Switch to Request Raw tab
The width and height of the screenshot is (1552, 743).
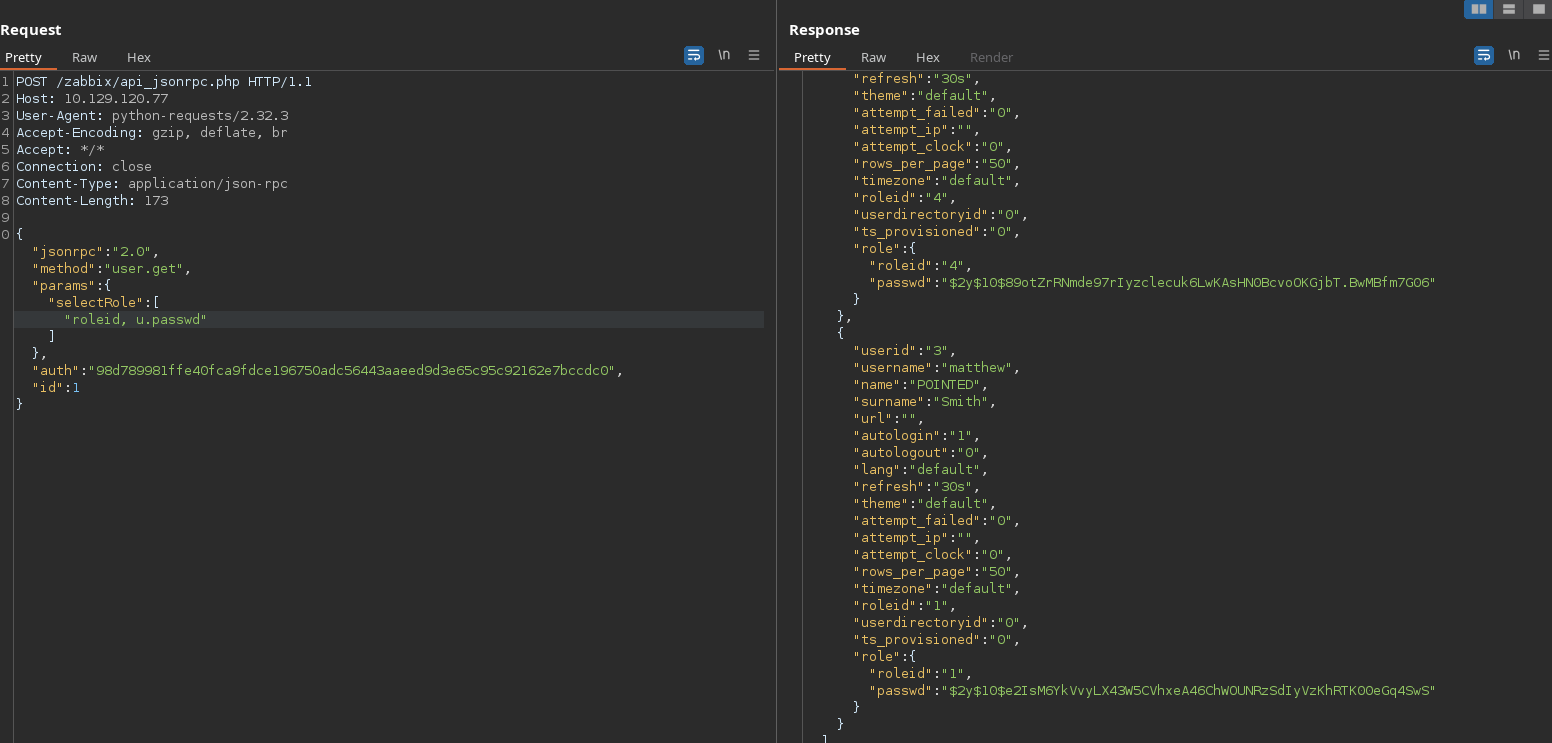85,57
